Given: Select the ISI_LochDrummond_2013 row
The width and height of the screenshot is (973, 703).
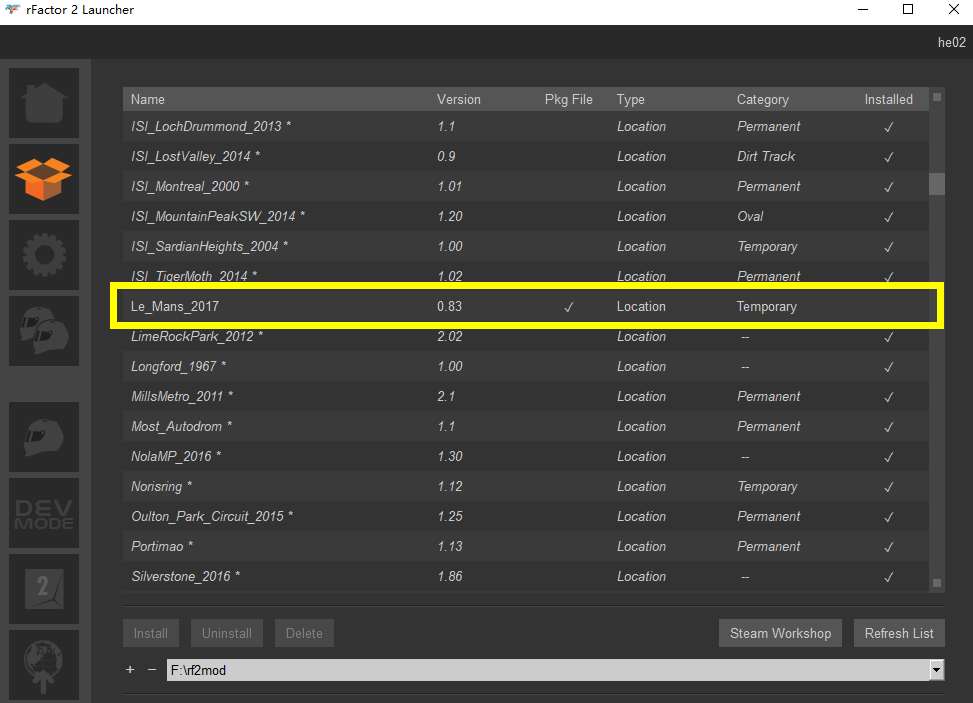Looking at the screenshot, I should pyautogui.click(x=526, y=127).
